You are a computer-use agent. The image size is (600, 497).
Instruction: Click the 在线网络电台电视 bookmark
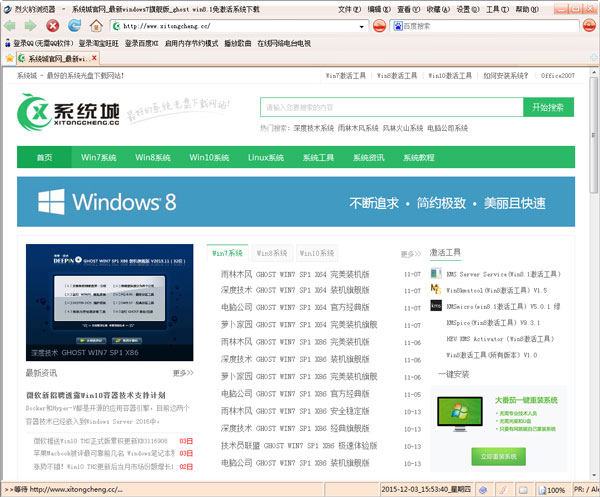[284, 43]
